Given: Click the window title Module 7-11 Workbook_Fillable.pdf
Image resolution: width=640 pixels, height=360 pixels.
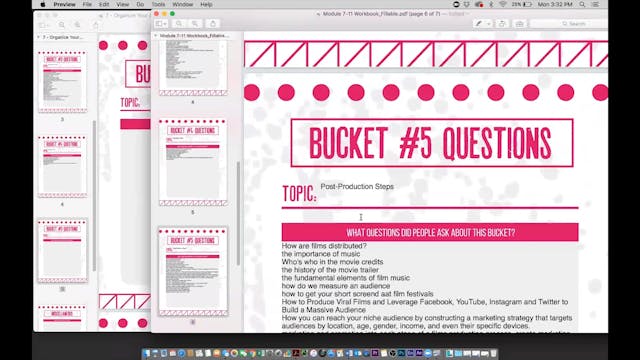Looking at the screenshot, I should tap(381, 14).
